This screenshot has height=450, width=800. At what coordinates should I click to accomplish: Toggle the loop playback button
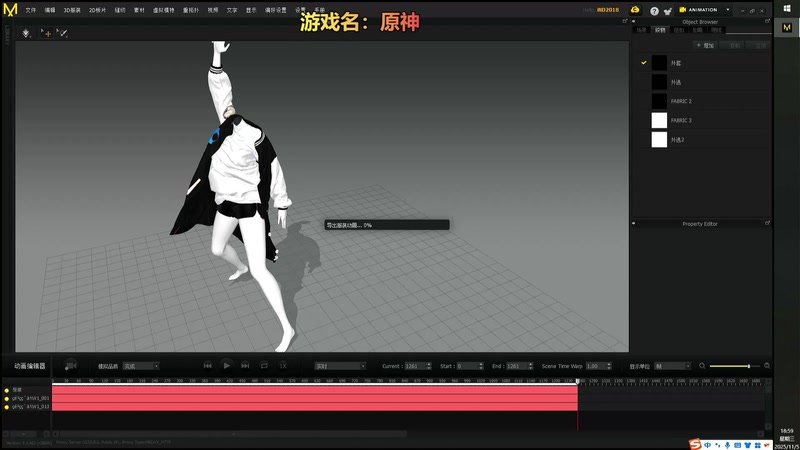pyautogui.click(x=264, y=365)
